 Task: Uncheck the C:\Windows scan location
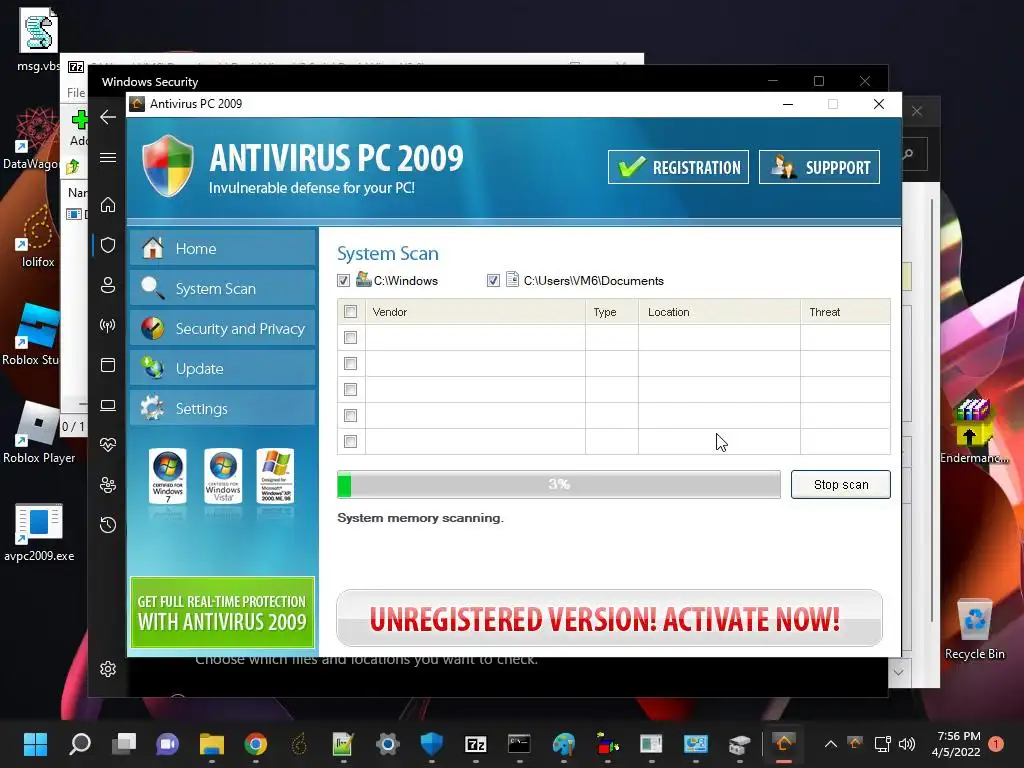tap(344, 281)
